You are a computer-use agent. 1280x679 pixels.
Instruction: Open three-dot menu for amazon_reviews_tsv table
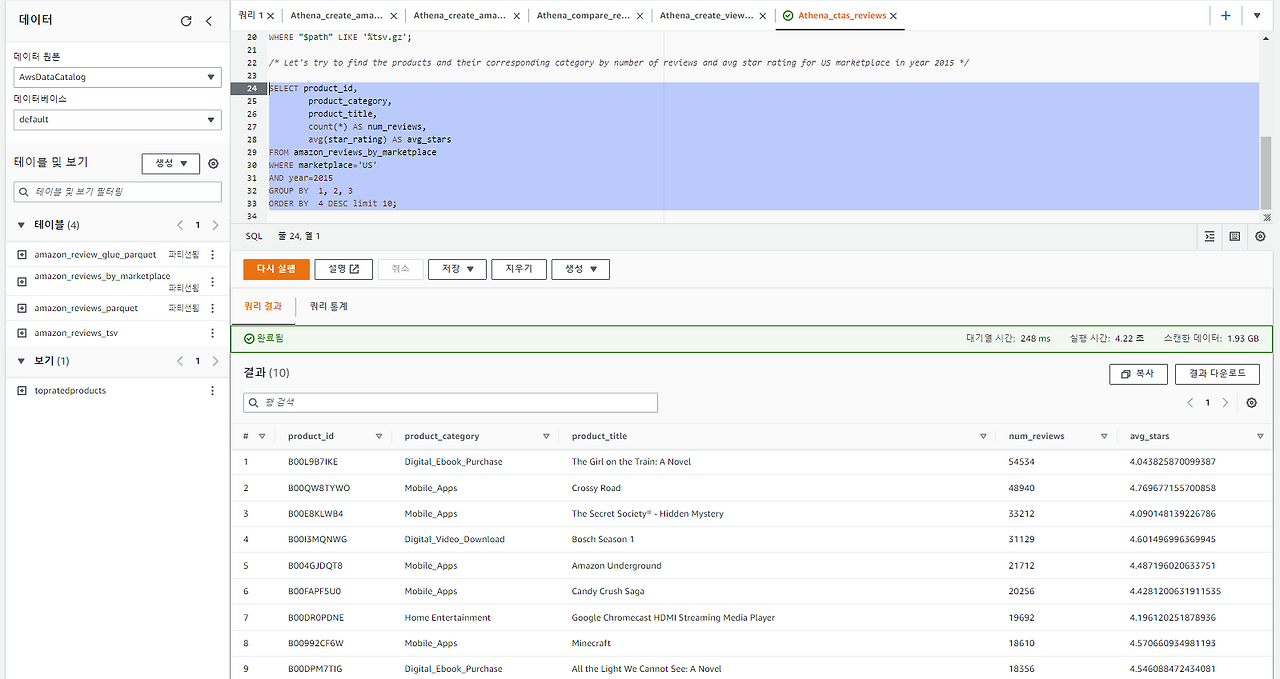click(212, 332)
